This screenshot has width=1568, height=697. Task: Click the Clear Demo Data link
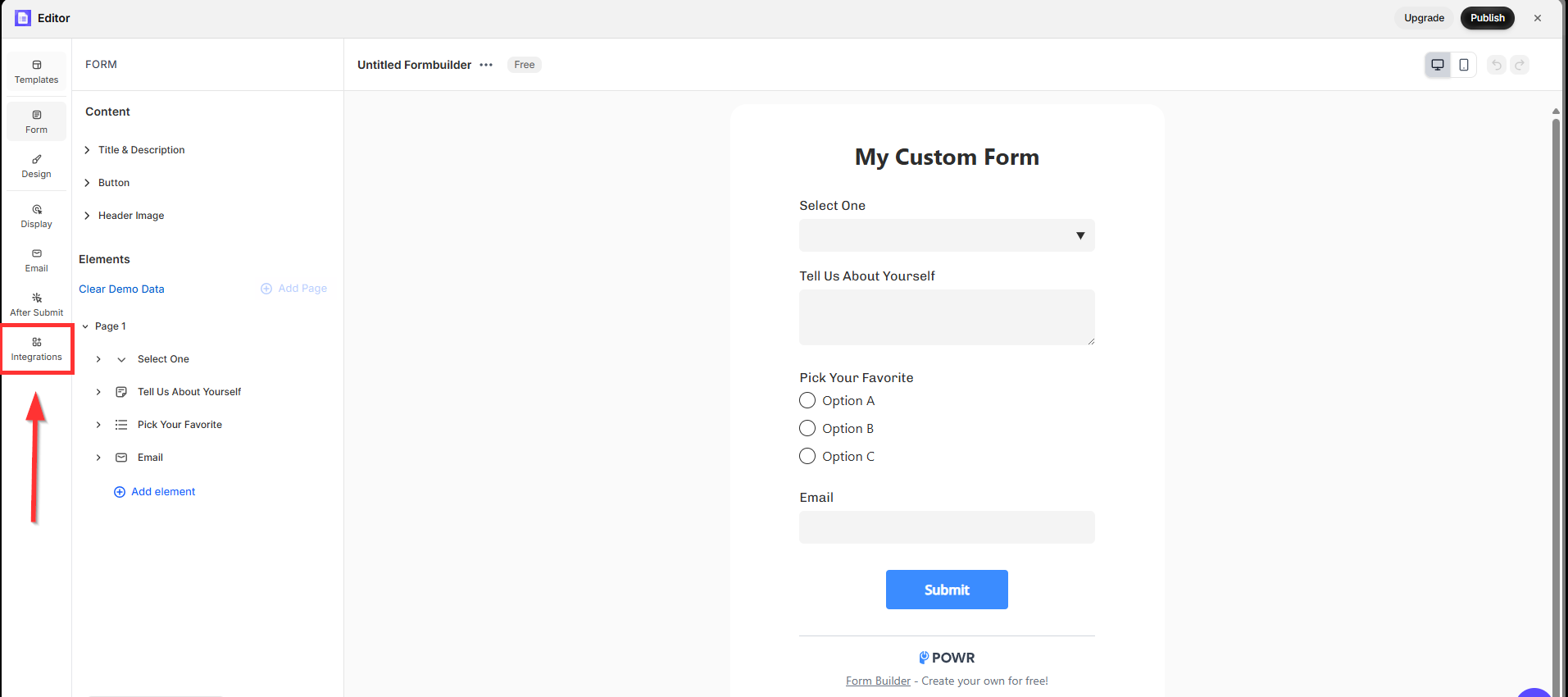click(x=121, y=289)
